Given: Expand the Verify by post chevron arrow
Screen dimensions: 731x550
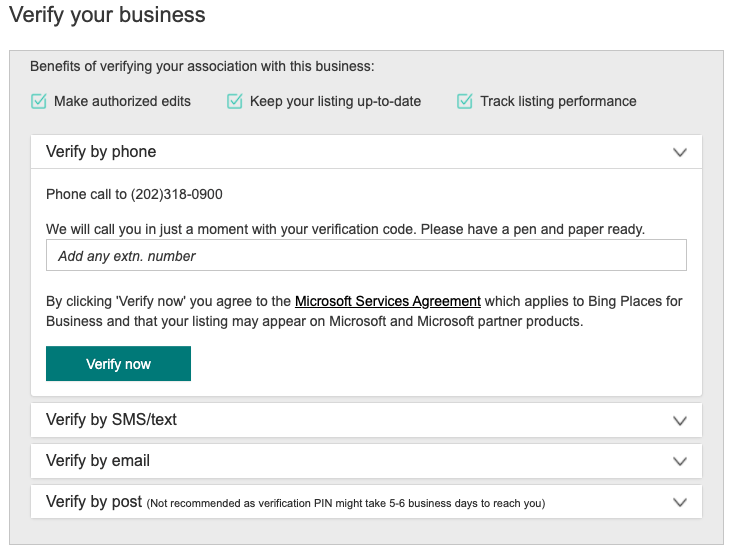Looking at the screenshot, I should coord(680,503).
